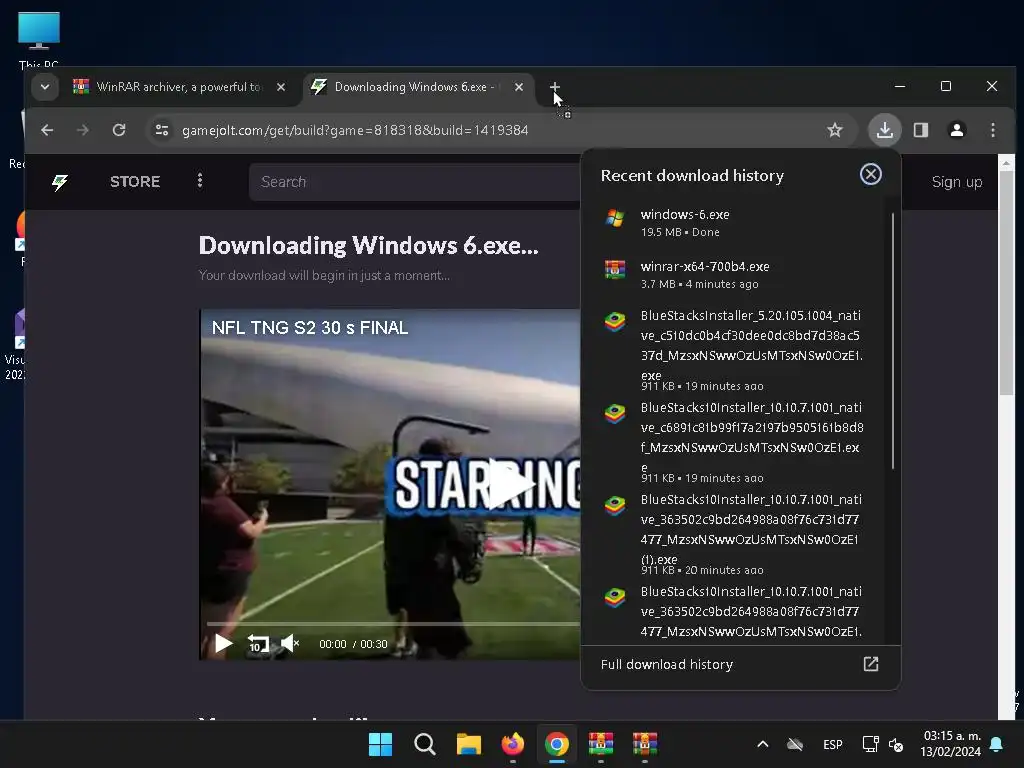Focus the gamejolt.com address bar URL
Screen dimensions: 1024x768
[355, 130]
